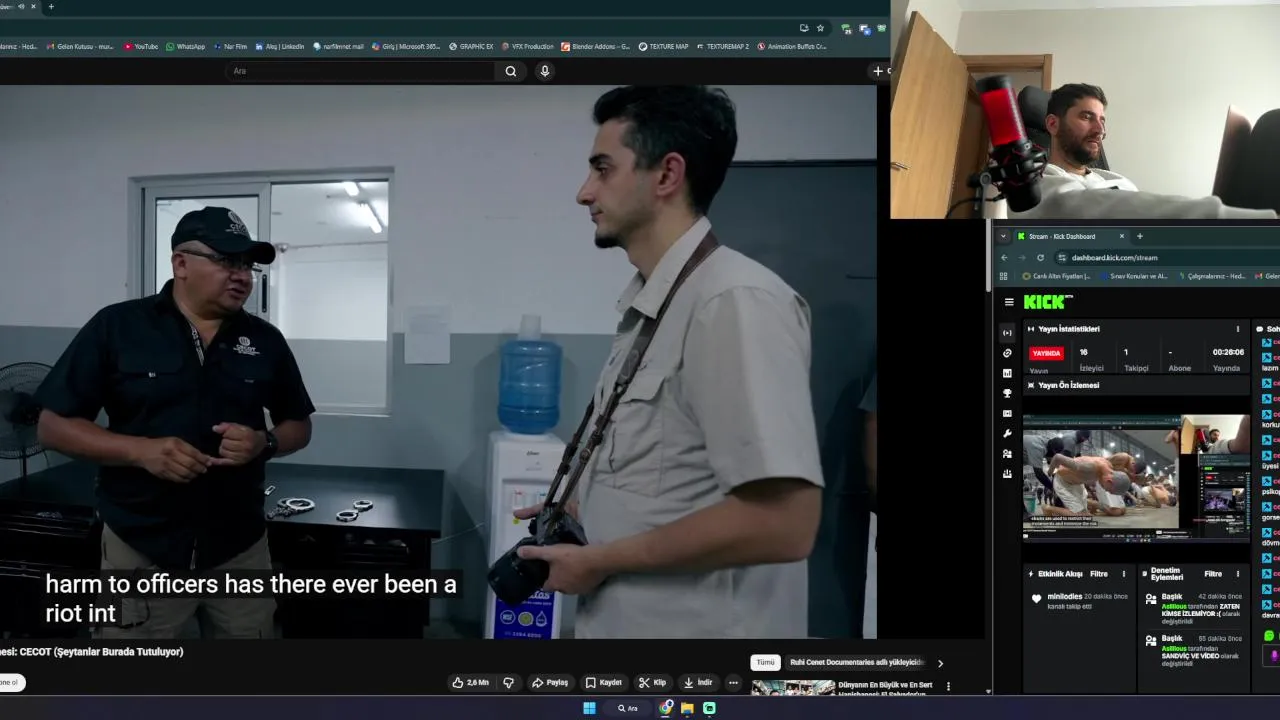Screen dimensions: 1280x720
Task: Open the TEXTUREMAP 2 bookmark
Action: tap(722, 46)
